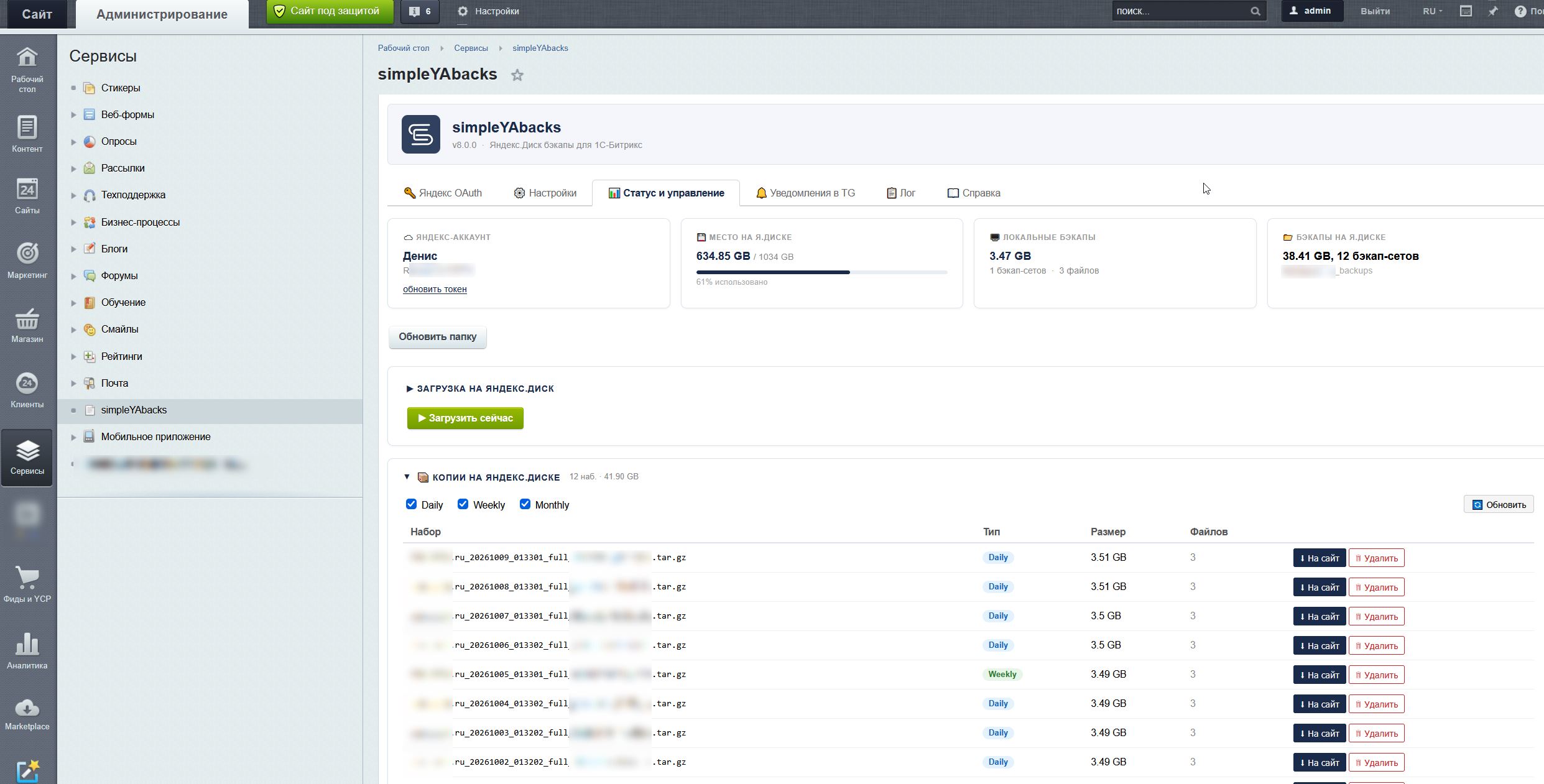Click the search magnifier icon
This screenshot has width=1544, height=784.
point(1255,11)
